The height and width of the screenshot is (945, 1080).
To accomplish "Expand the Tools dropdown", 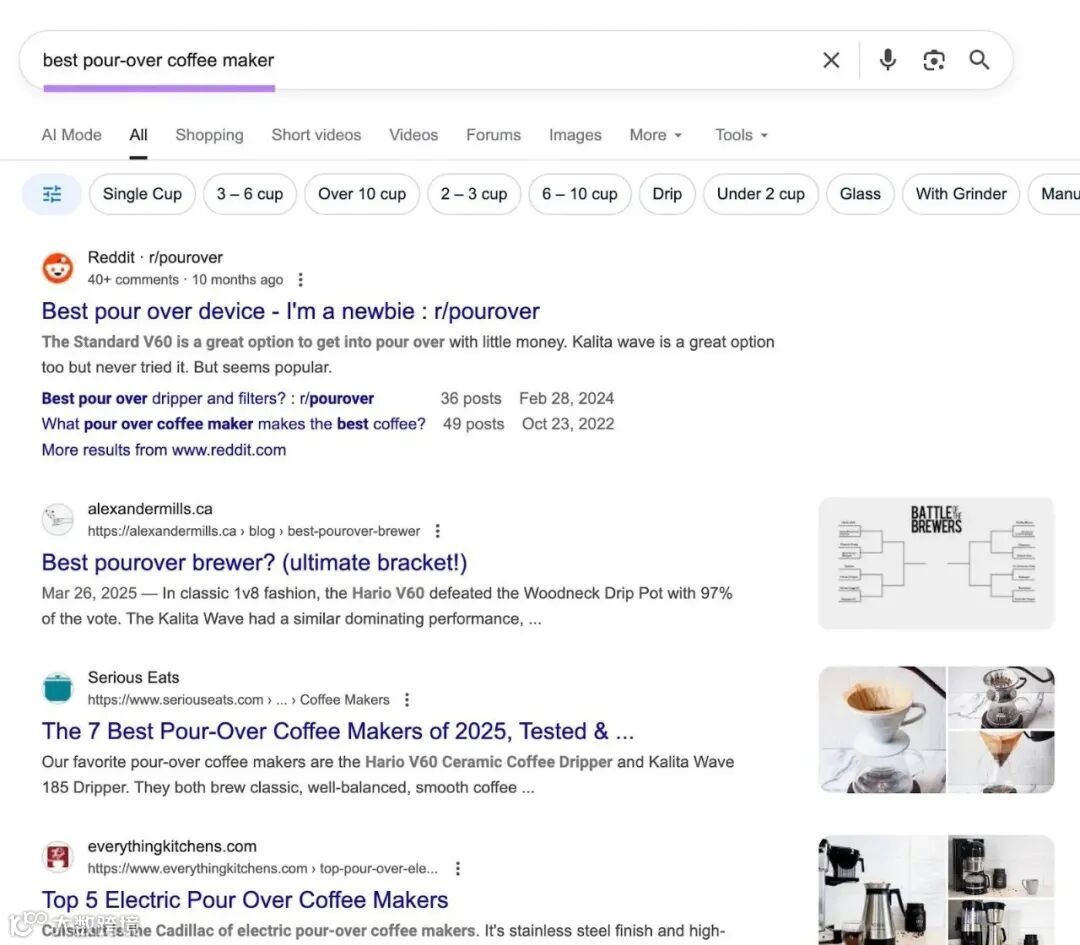I will tap(741, 135).
